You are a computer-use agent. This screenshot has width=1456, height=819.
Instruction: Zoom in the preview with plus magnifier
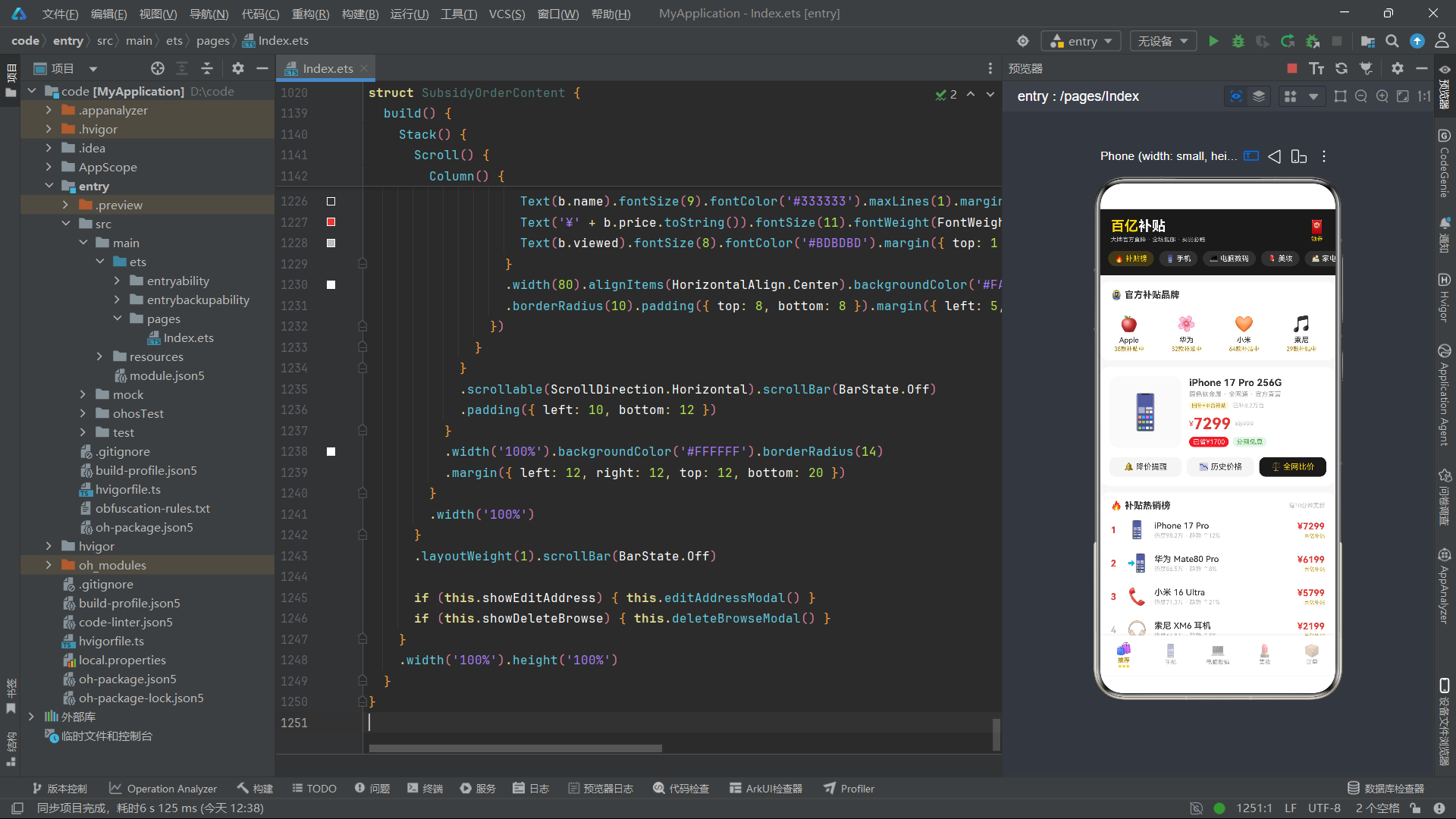(1382, 96)
